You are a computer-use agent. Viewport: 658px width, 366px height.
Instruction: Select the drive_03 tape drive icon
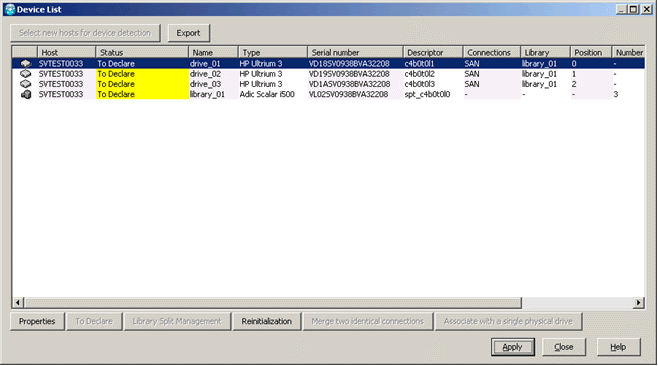point(26,84)
